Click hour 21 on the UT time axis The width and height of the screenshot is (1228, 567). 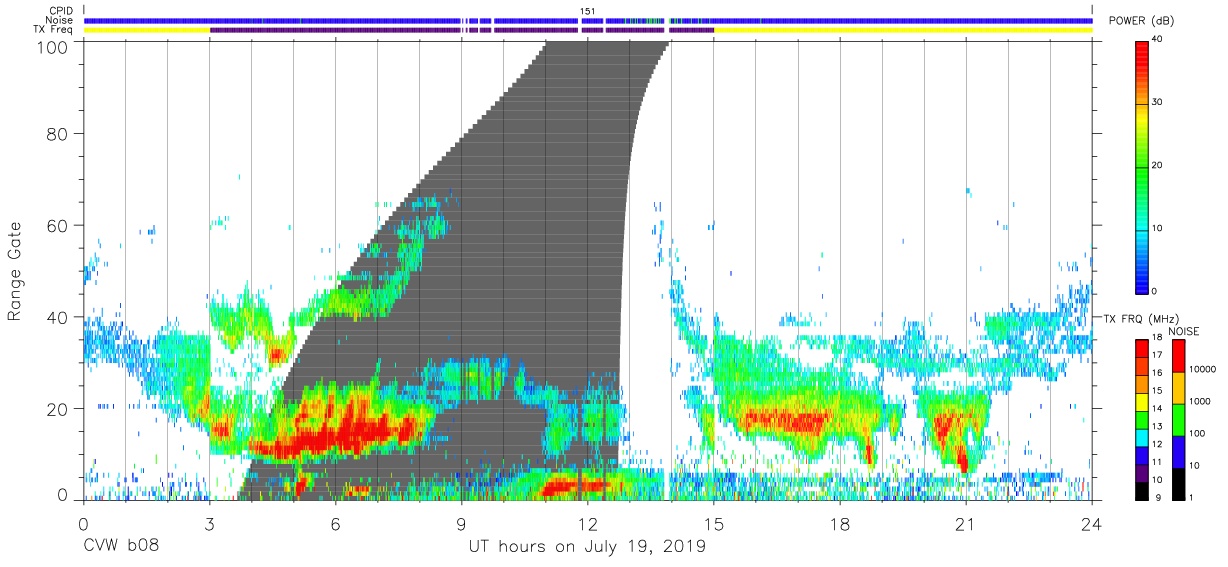coord(966,524)
